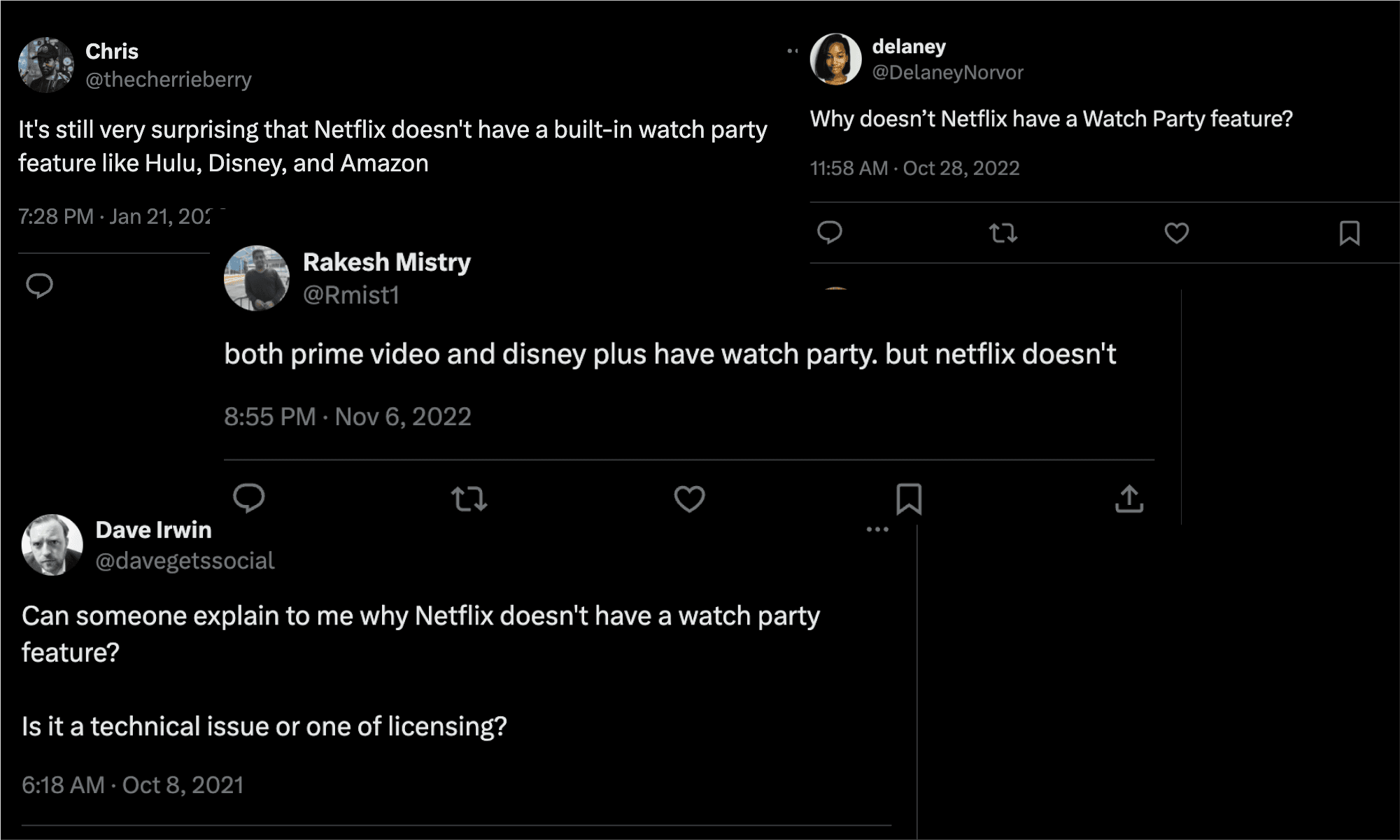Like Rakesh Mistry's tweet
This screenshot has height=840, width=1400.
689,499
